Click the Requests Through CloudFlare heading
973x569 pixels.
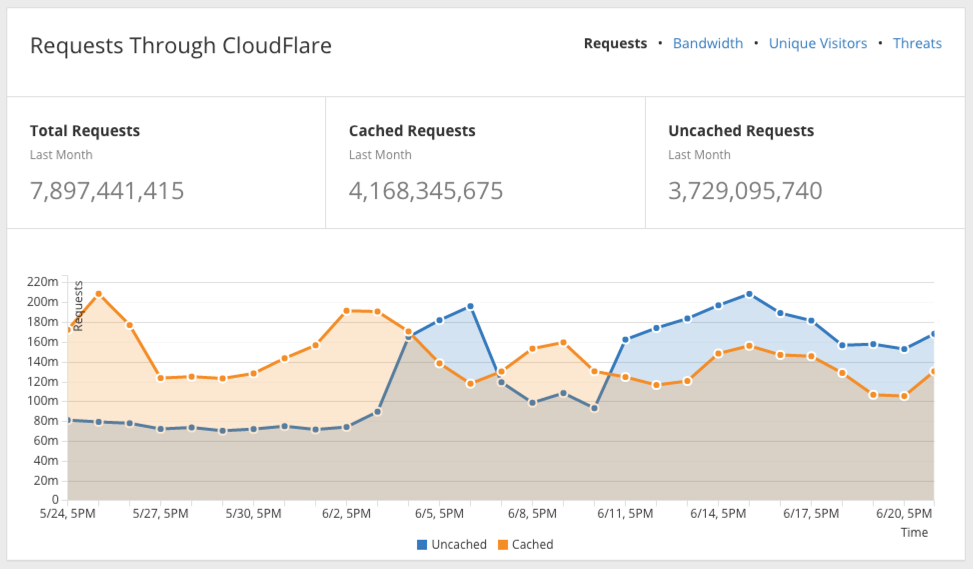click(x=181, y=46)
